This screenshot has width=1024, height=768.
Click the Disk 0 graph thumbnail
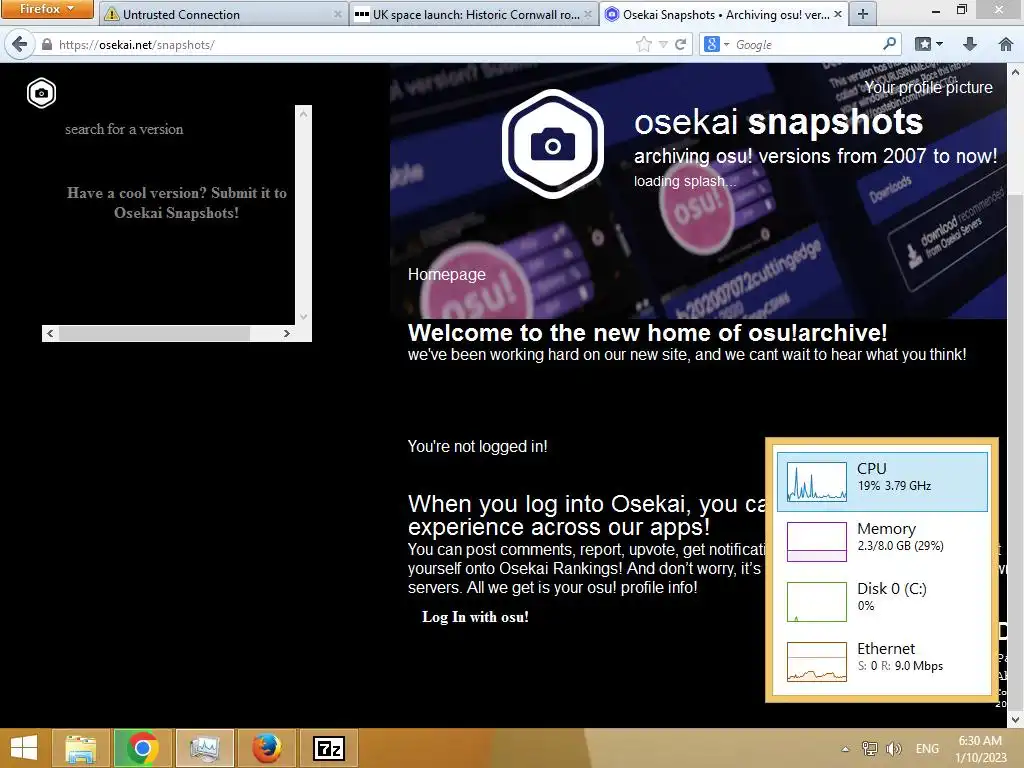pyautogui.click(x=816, y=601)
